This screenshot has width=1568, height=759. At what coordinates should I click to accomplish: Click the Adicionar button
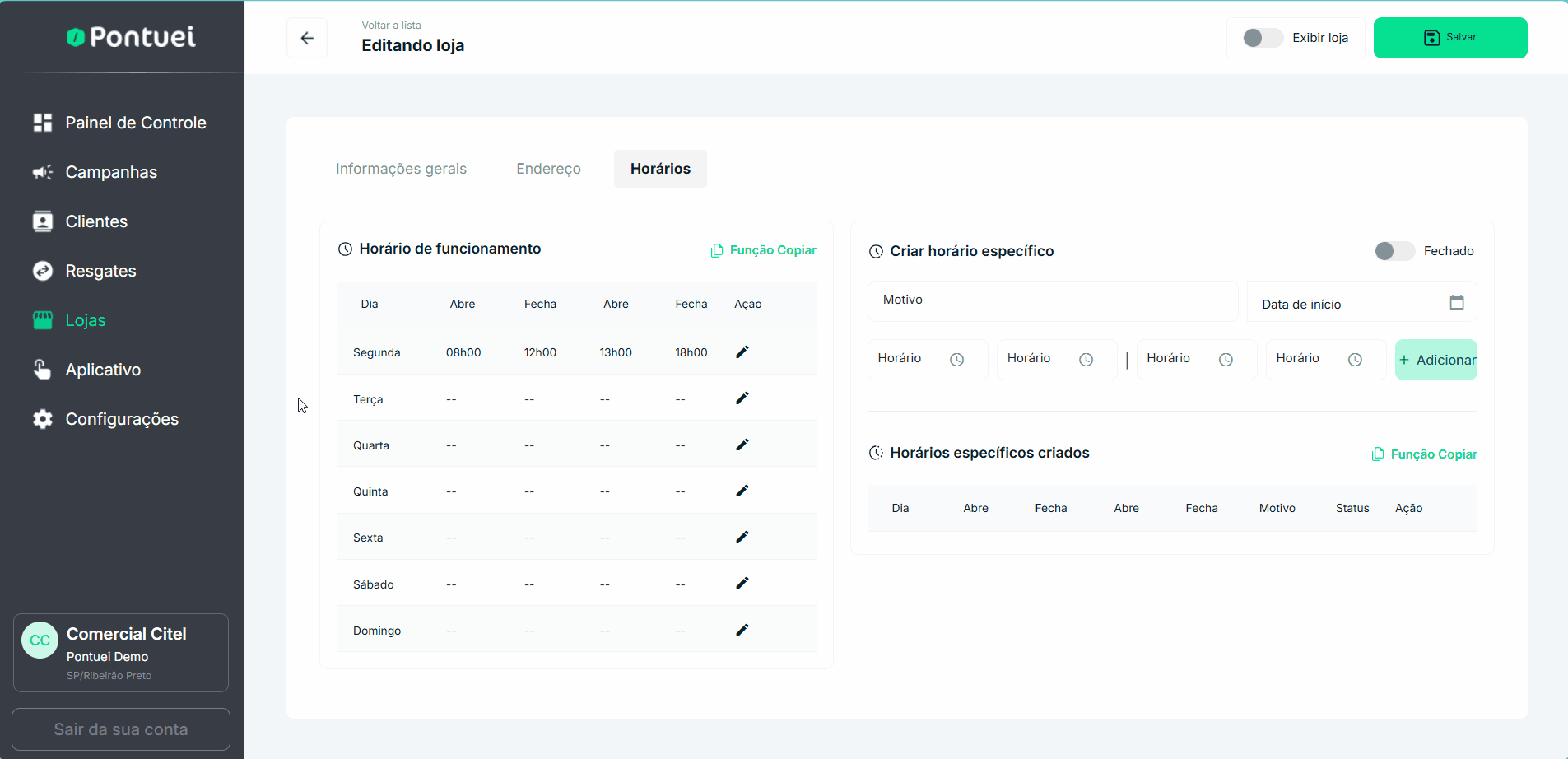1436,360
